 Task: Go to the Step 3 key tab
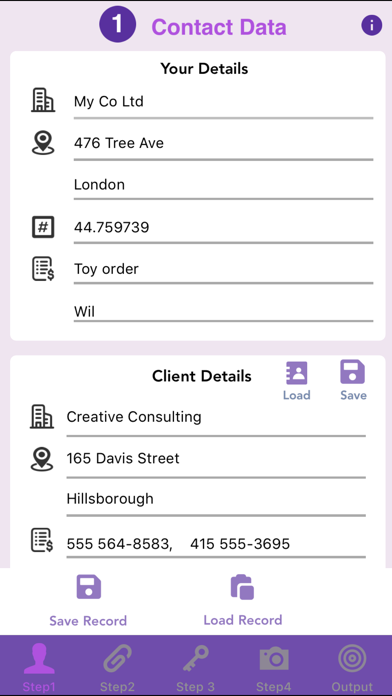[195, 668]
